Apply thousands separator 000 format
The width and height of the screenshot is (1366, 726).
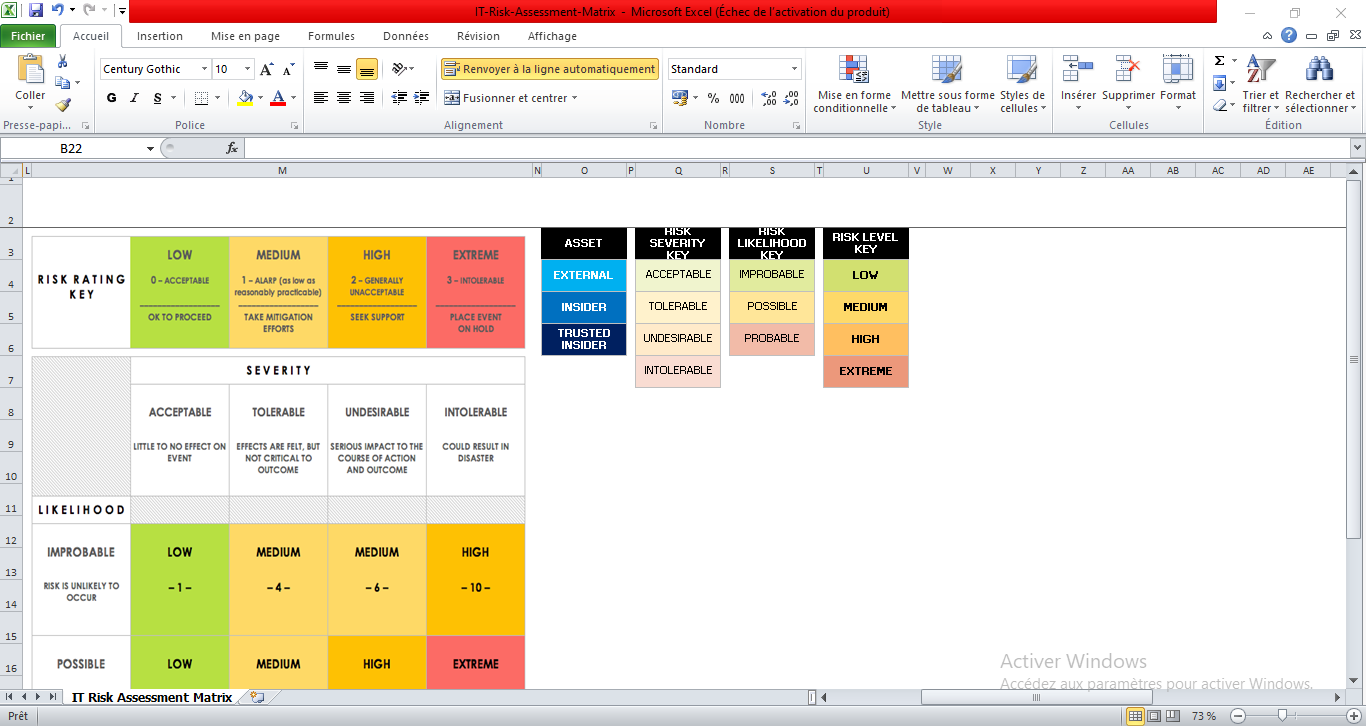click(x=737, y=98)
